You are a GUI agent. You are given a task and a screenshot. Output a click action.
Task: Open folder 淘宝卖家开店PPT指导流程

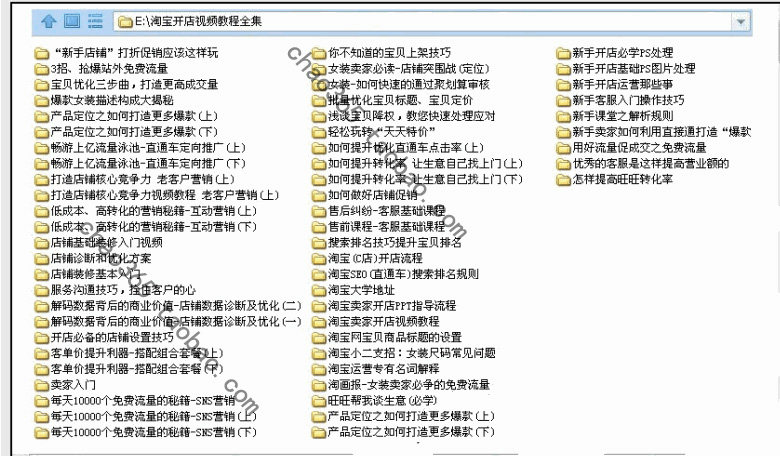384,306
